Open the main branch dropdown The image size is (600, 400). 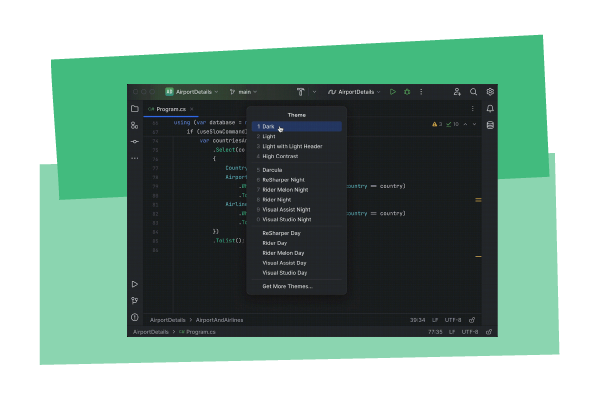coord(243,92)
